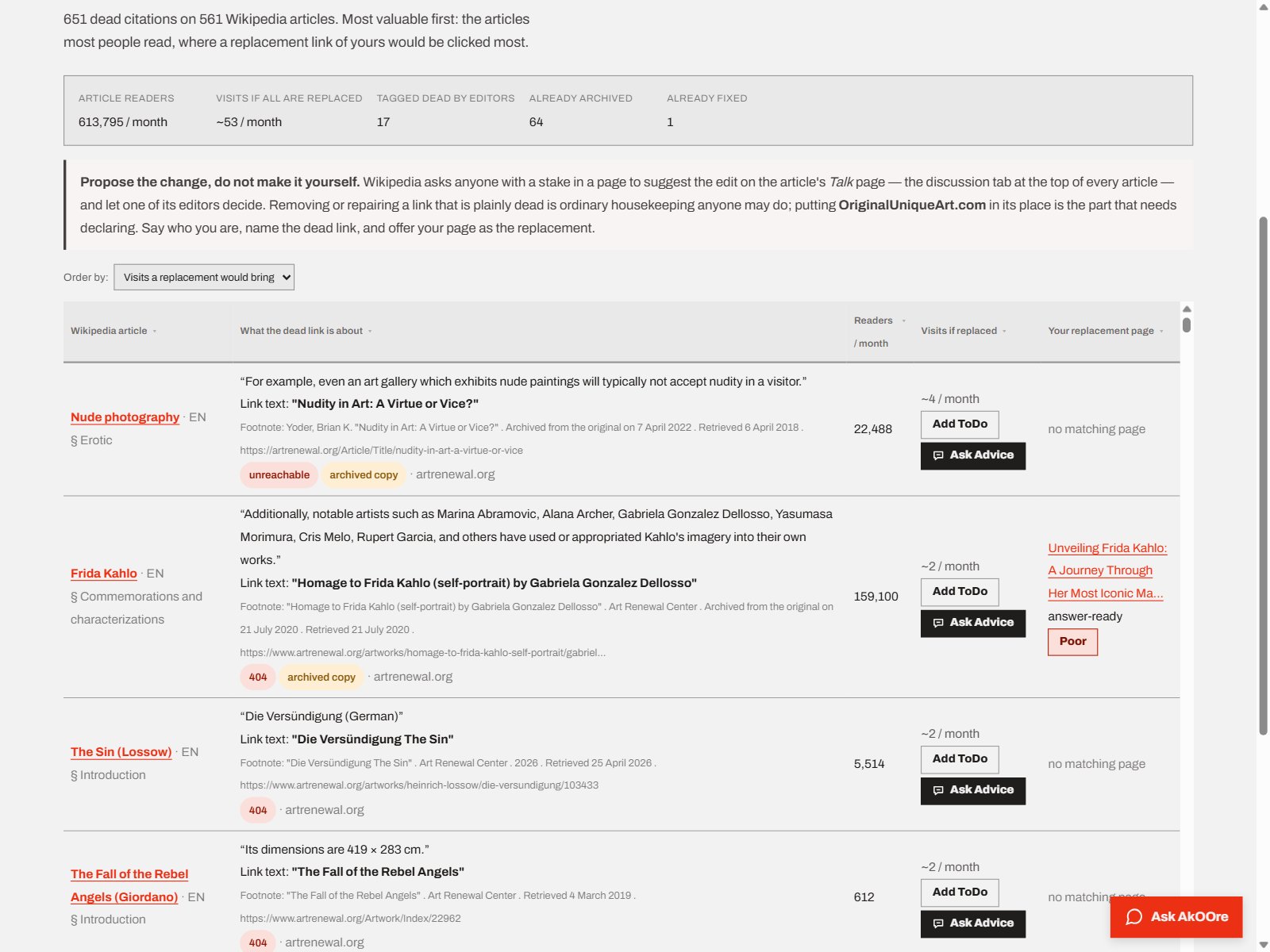Click the page scrollbar down arrow
Screen dimensions: 1270x952
click(x=1263, y=945)
